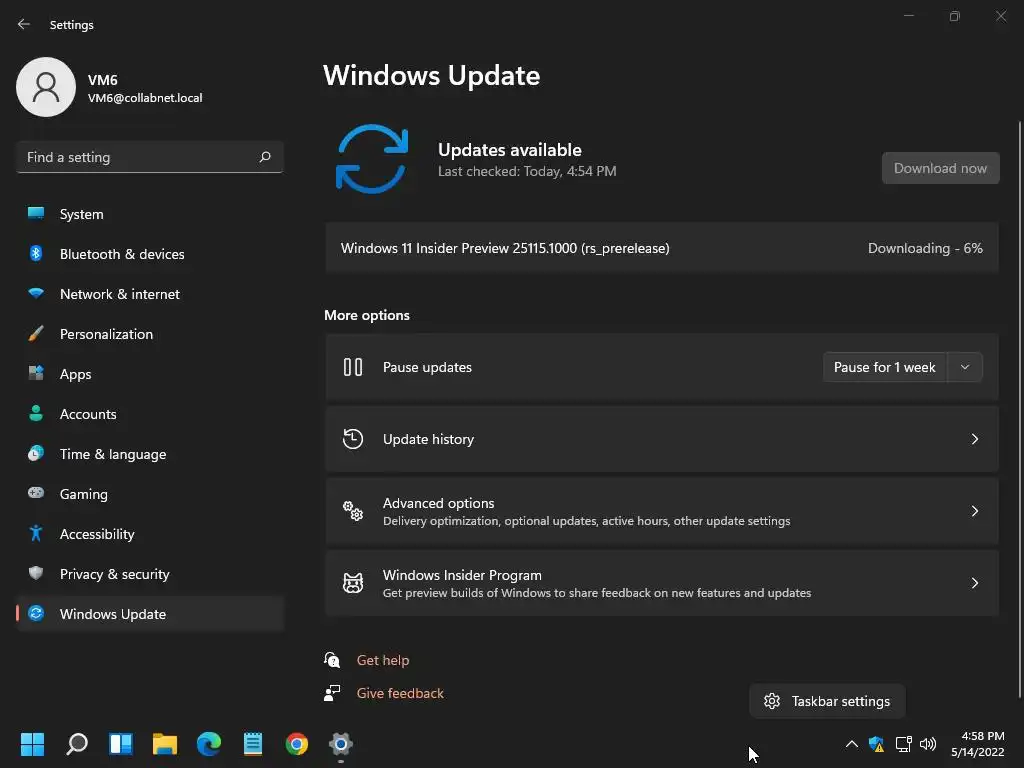This screenshot has width=1024, height=768.
Task: Click the VM6 user avatar picture
Action: [46, 87]
